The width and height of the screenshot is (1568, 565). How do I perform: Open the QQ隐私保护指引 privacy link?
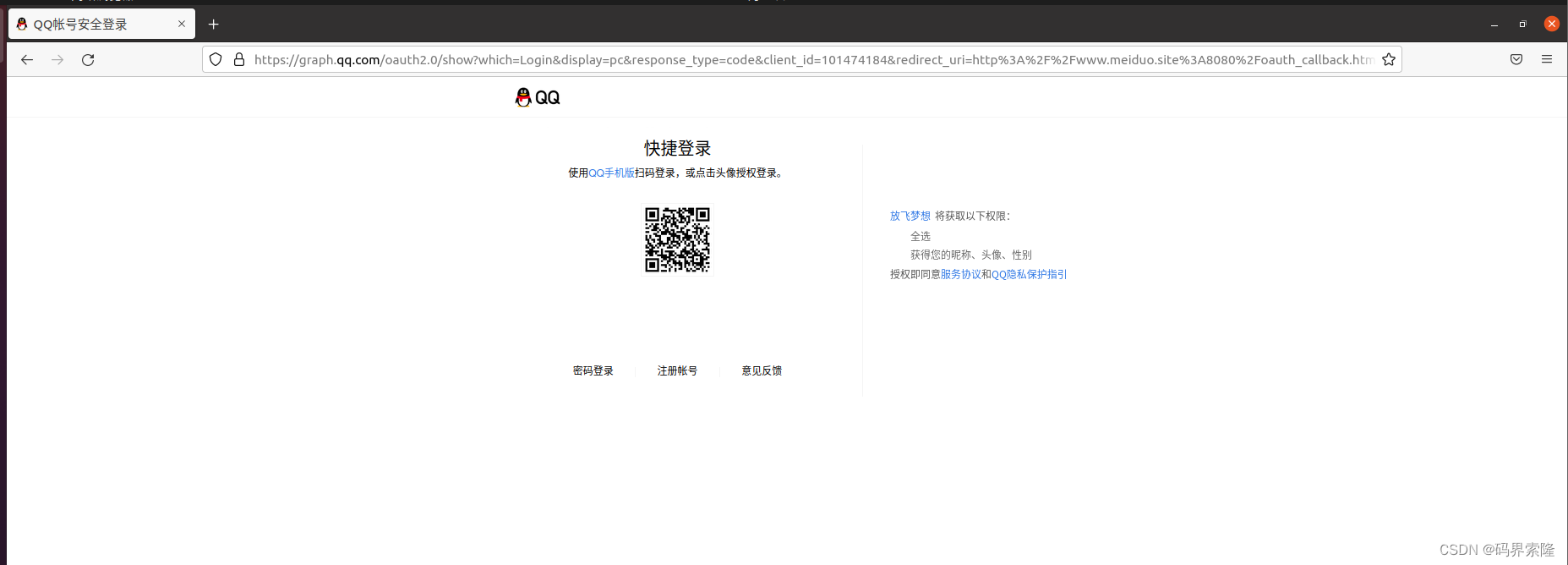click(x=1029, y=274)
